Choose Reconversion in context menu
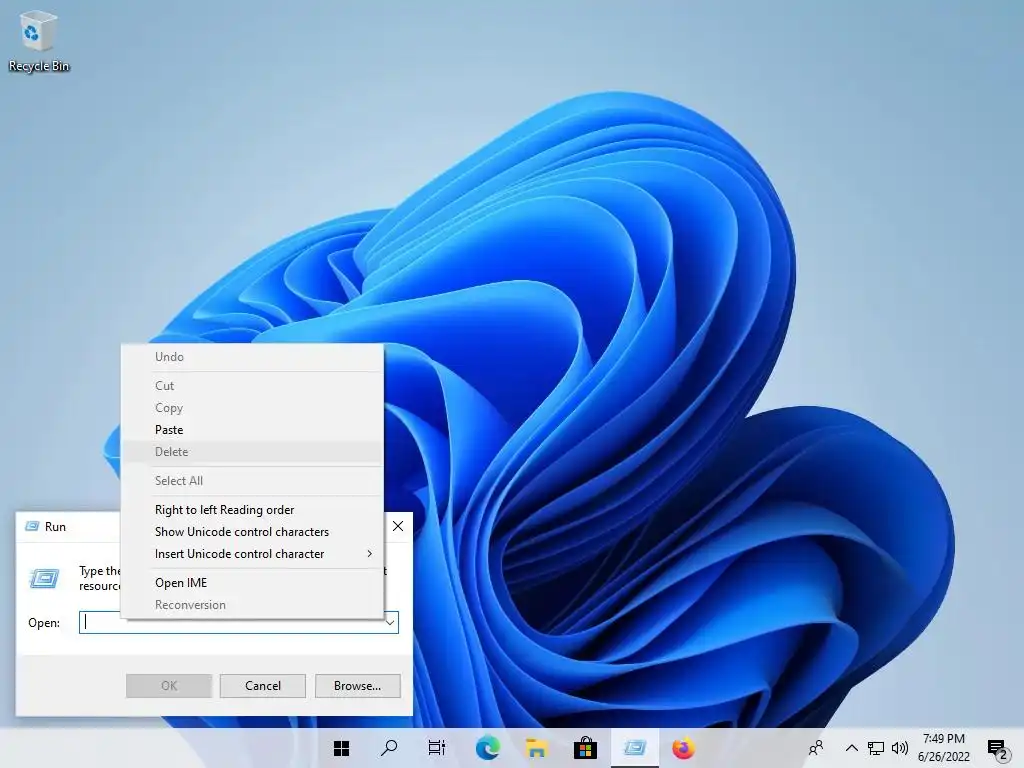The width and height of the screenshot is (1024, 768). pos(252,605)
